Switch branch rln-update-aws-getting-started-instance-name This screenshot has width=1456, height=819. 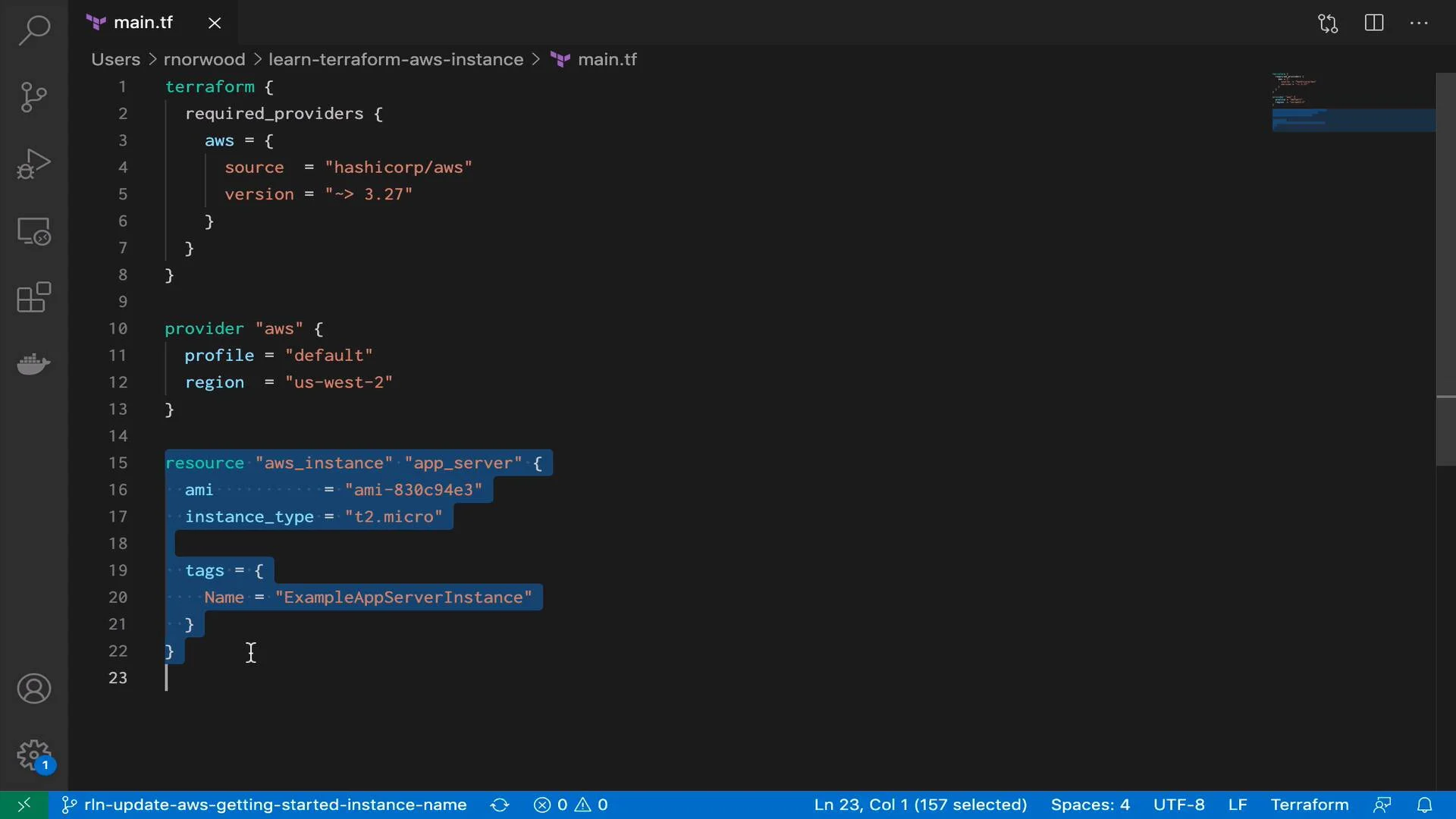click(x=264, y=805)
